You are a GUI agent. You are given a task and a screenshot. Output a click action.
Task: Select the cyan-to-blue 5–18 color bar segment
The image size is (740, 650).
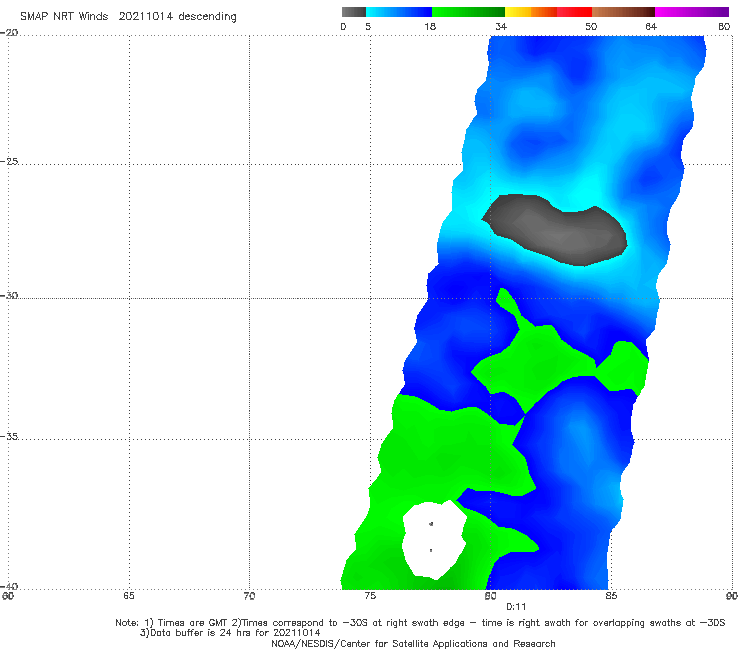click(x=399, y=12)
